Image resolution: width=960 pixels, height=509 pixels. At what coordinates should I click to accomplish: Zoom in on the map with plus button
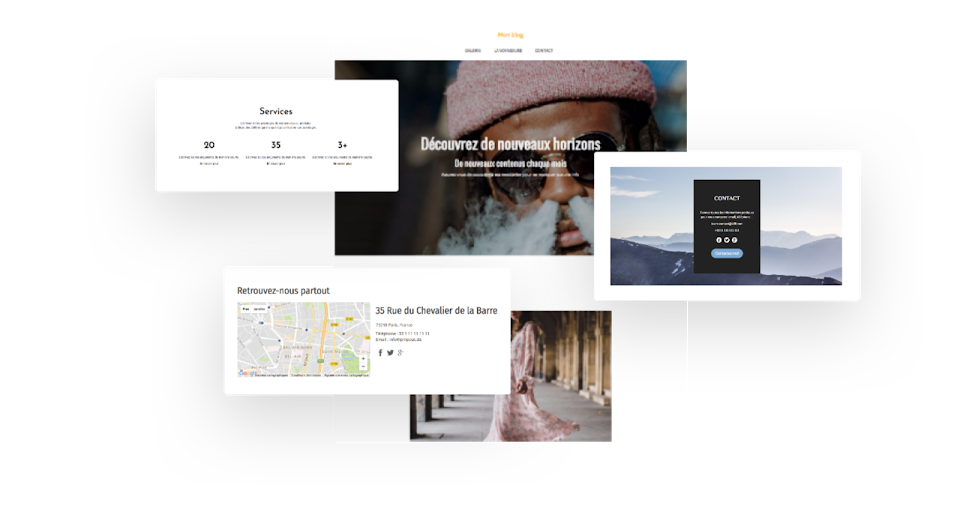(364, 359)
